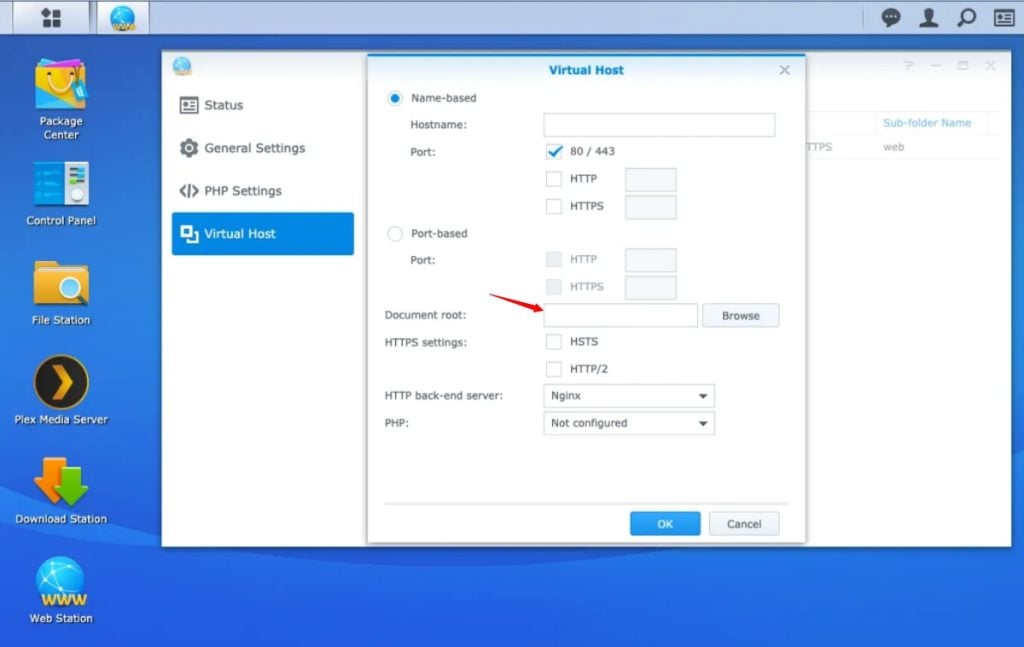Click Sub-folder Name column header
The image size is (1024, 647).
(927, 123)
